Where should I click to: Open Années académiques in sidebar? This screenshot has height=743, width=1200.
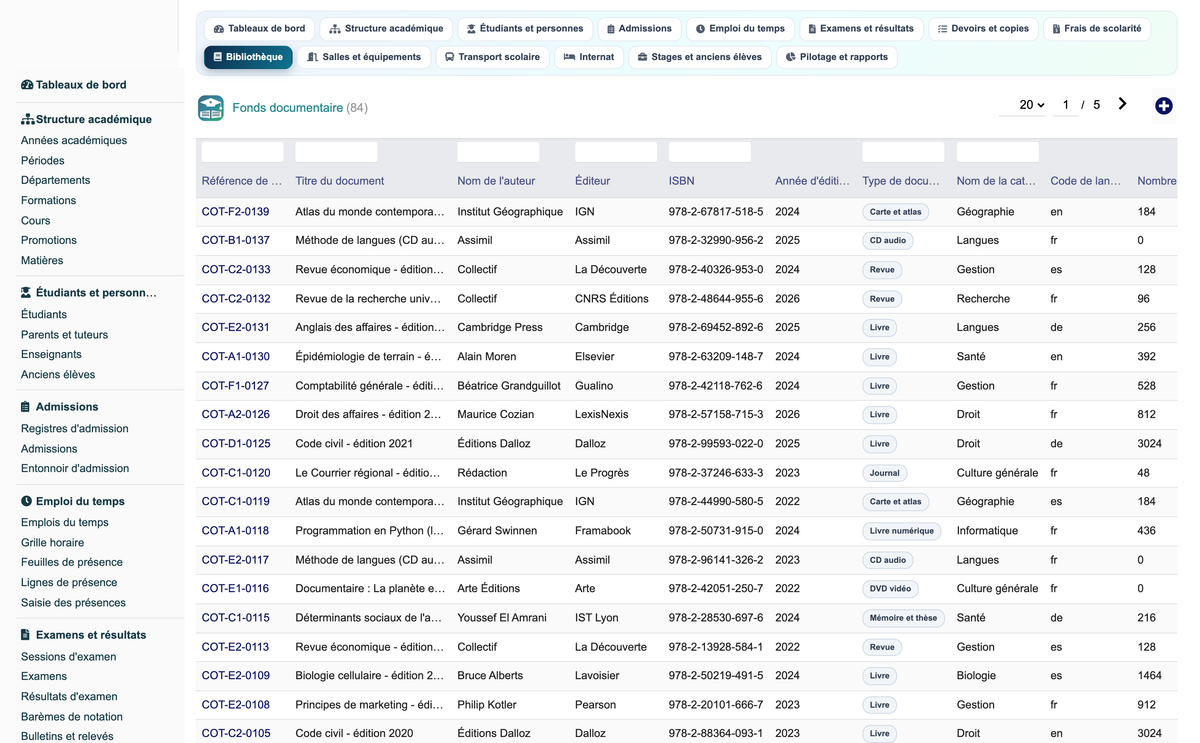click(x=74, y=140)
